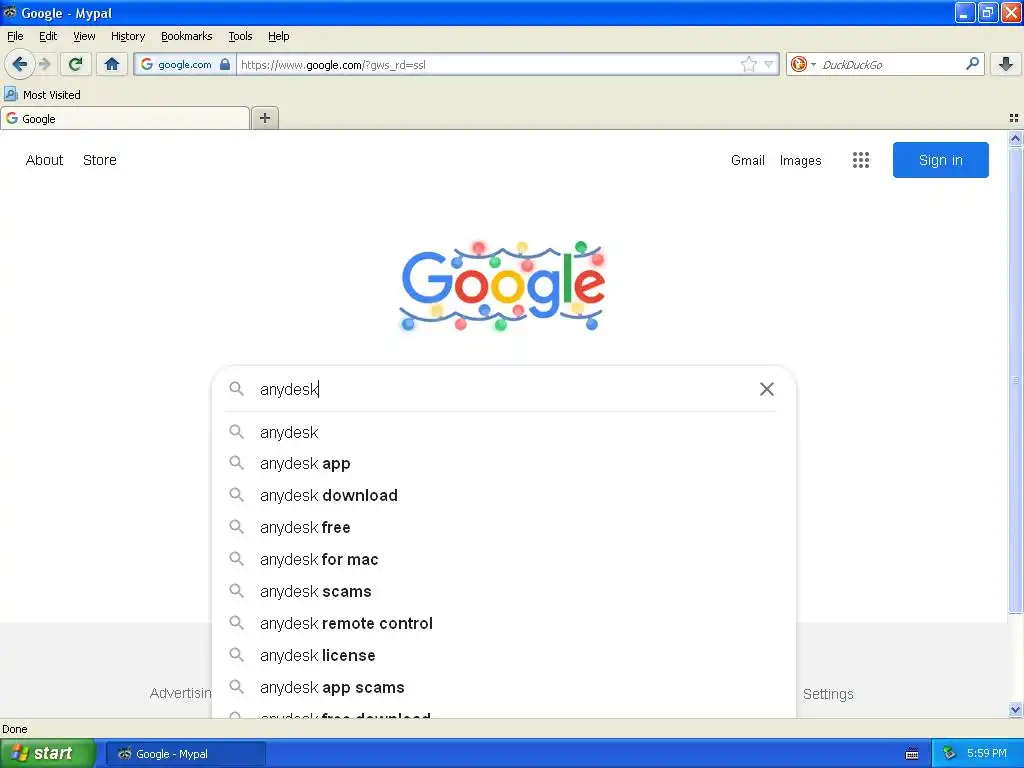Choose the "anydesk license" suggestion
Screen dimensions: 1024x768
[x=503, y=656]
